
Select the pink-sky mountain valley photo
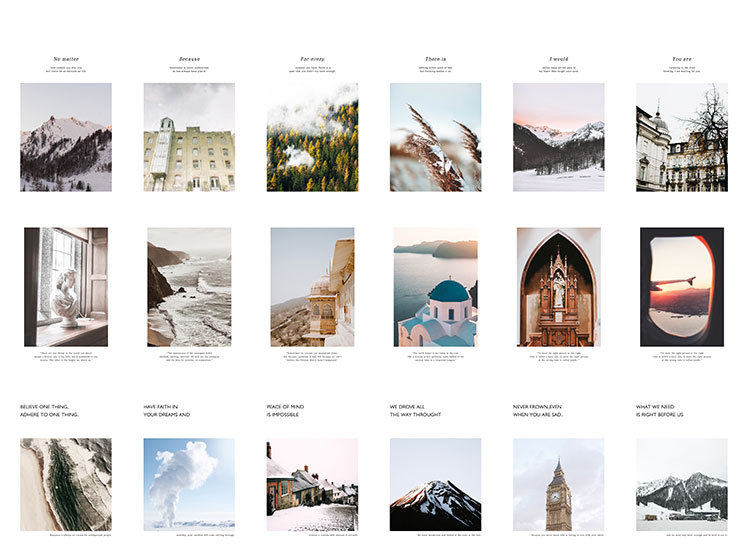(559, 137)
